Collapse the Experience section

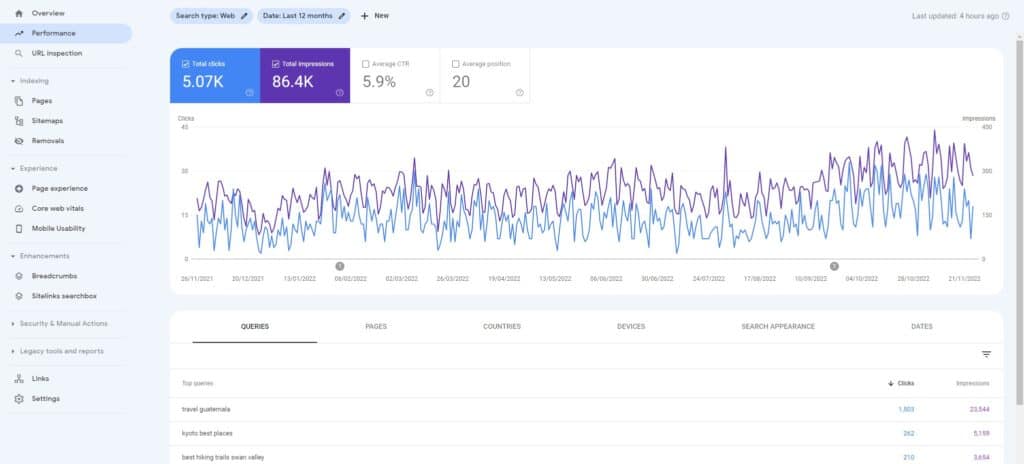pyautogui.click(x=34, y=169)
